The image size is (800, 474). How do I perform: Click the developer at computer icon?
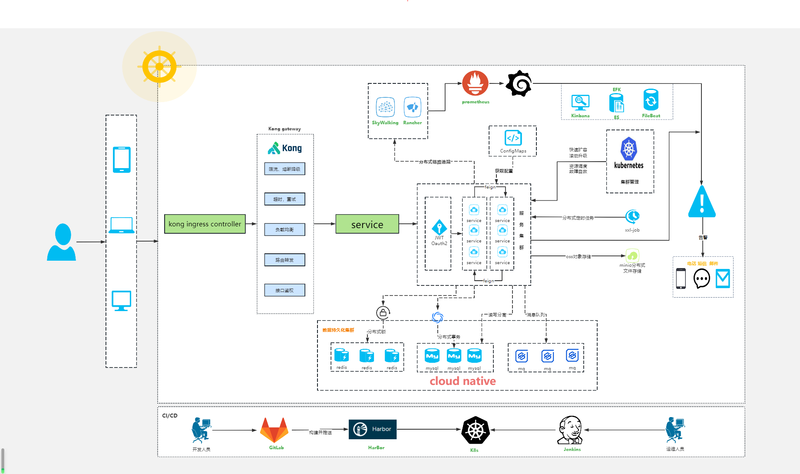201,430
